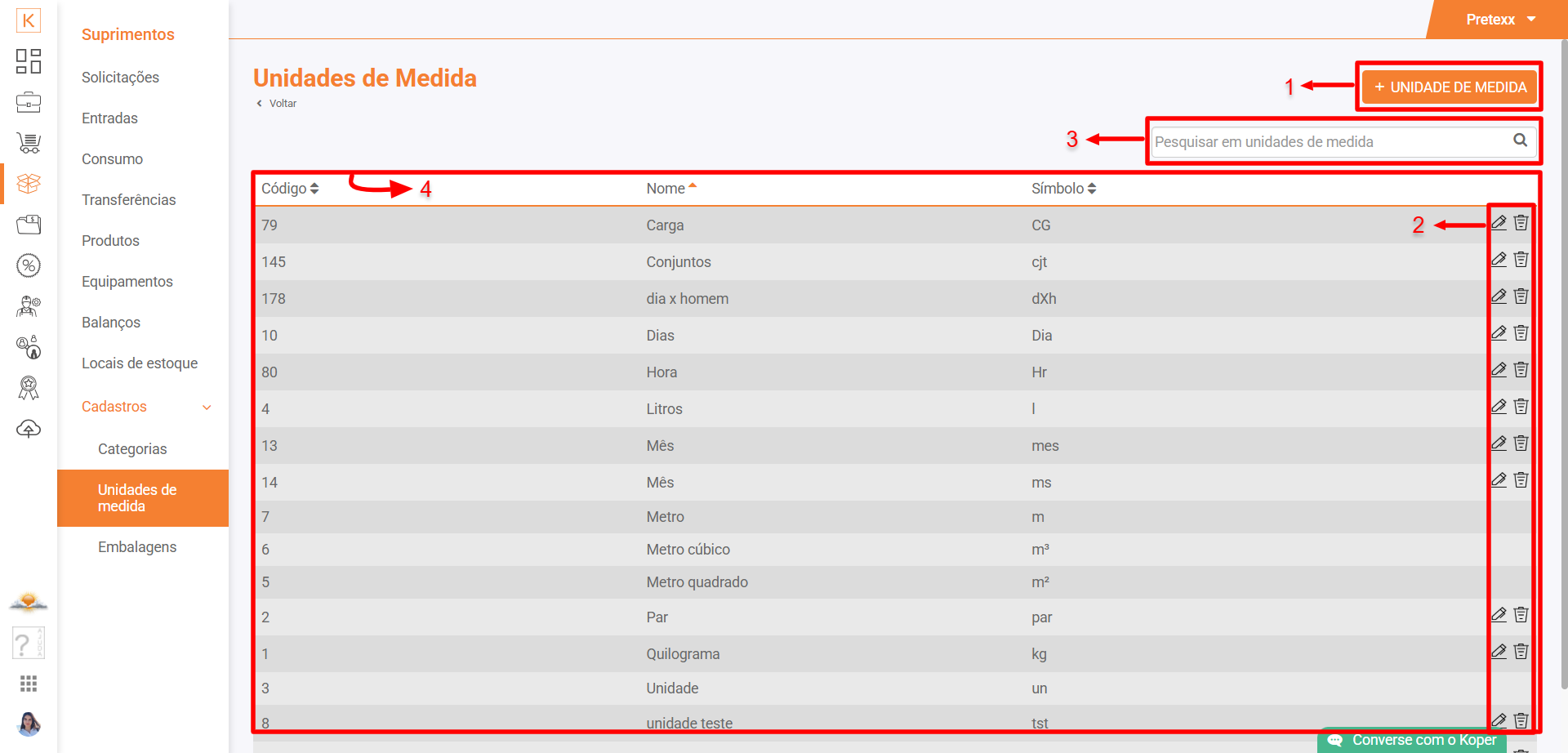The width and height of the screenshot is (1568, 753).
Task: Open the percentage sidebar icon
Action: 29,265
